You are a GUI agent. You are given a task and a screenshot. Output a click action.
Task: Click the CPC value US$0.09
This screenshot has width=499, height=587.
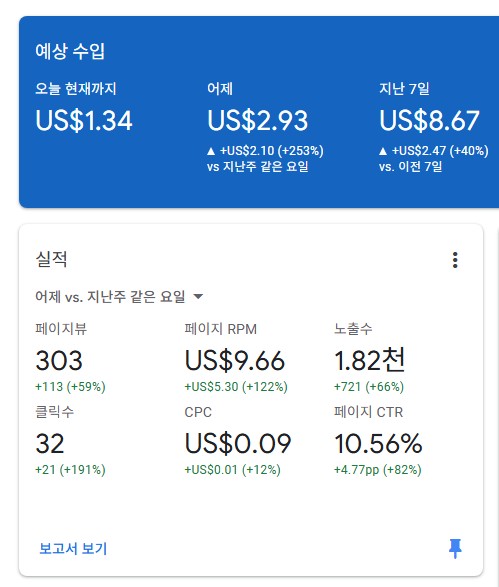238,444
